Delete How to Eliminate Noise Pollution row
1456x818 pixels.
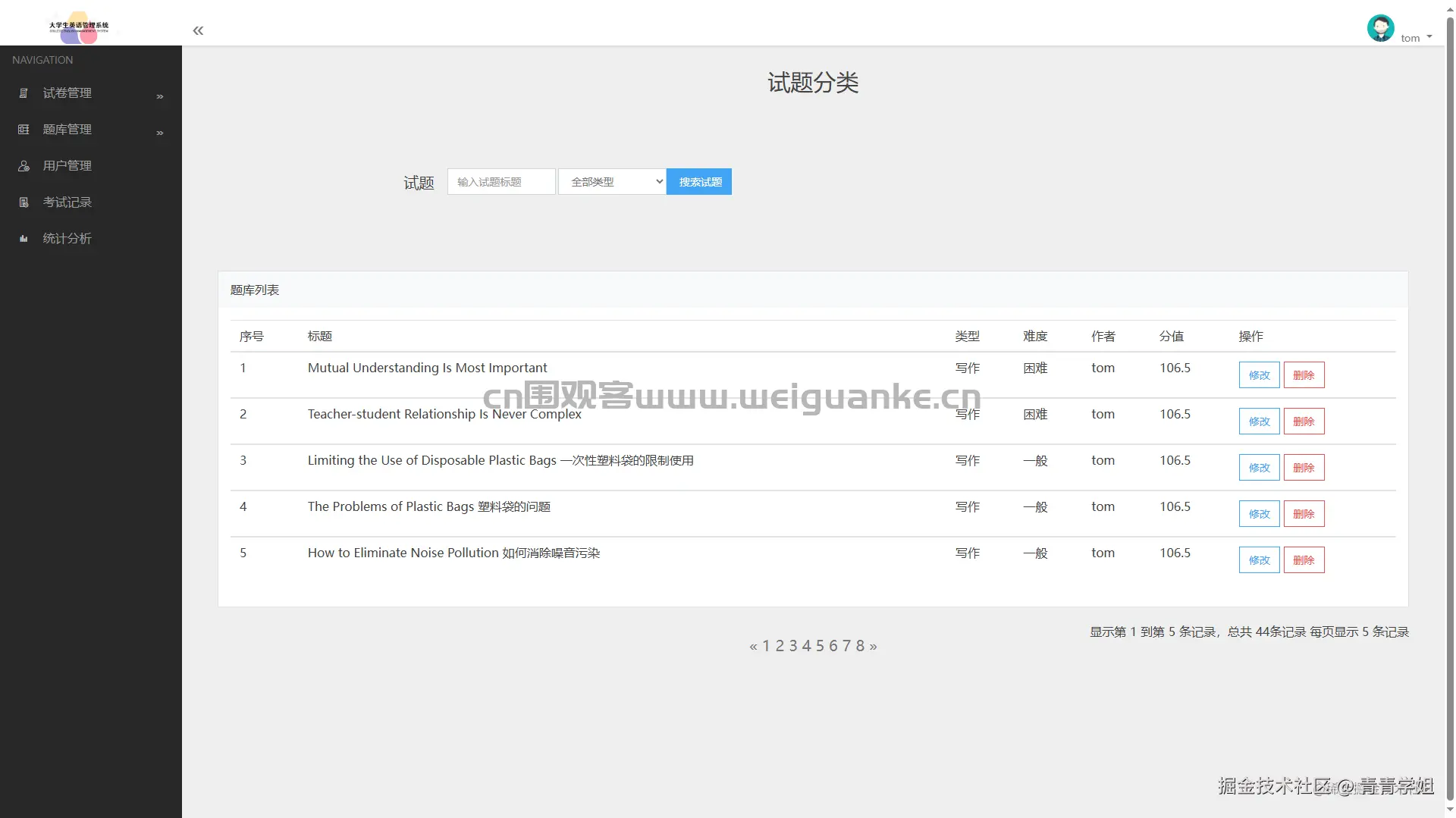click(1304, 560)
